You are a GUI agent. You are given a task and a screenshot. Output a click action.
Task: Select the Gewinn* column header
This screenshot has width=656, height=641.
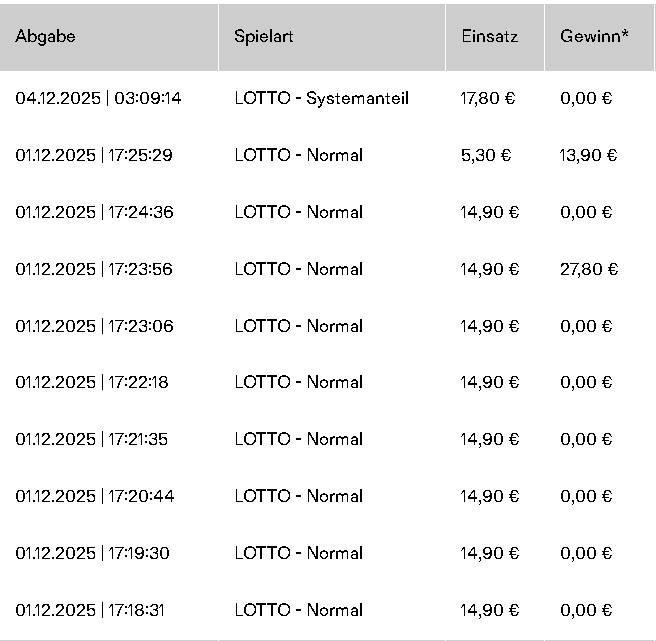594,37
